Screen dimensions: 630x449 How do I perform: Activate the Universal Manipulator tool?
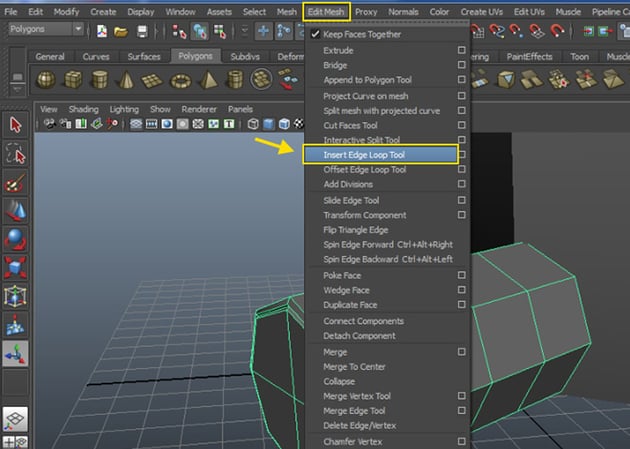(x=15, y=296)
